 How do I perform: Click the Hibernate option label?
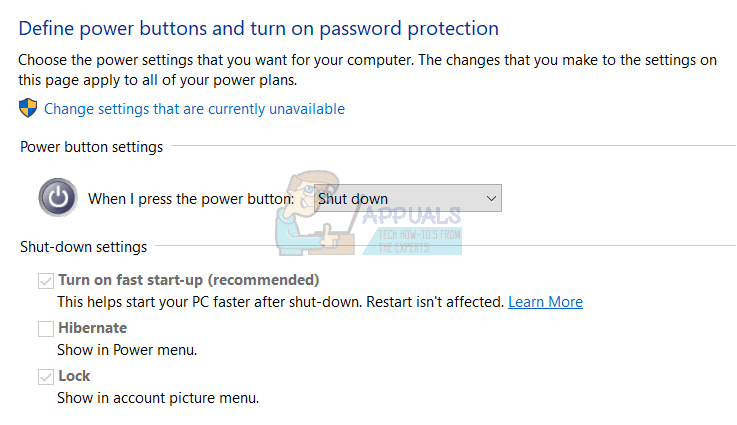pos(92,328)
